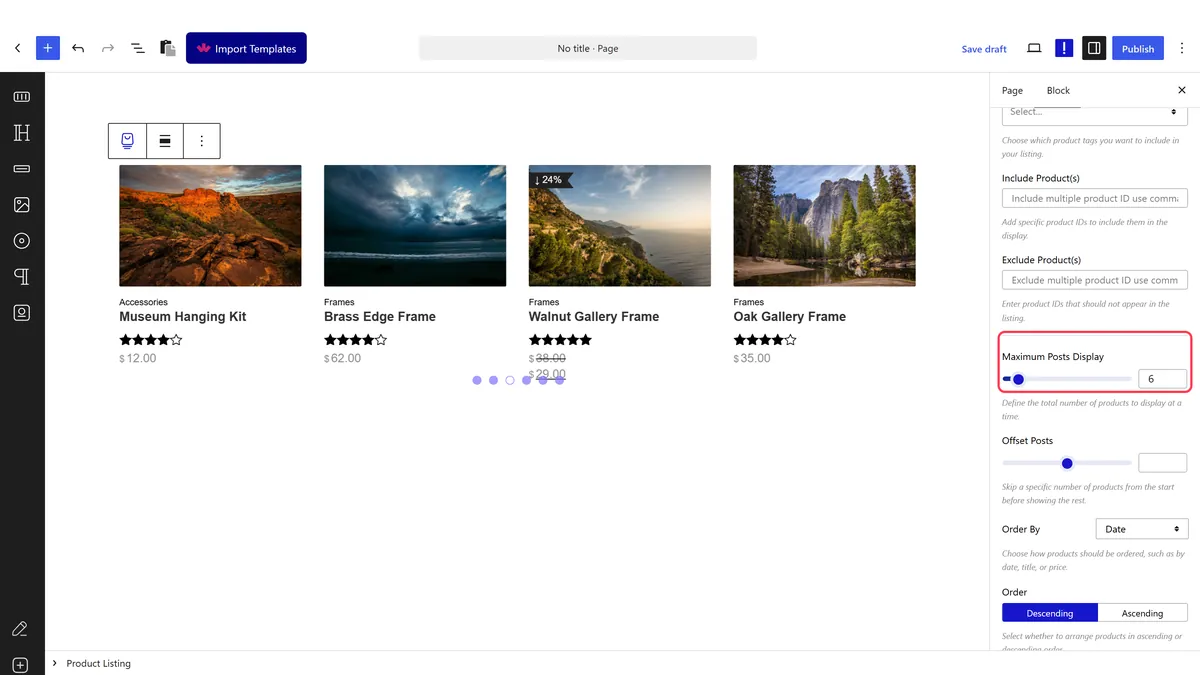Click the Oak Gallery Frame product image
The image size is (1200, 675).
(x=824, y=226)
